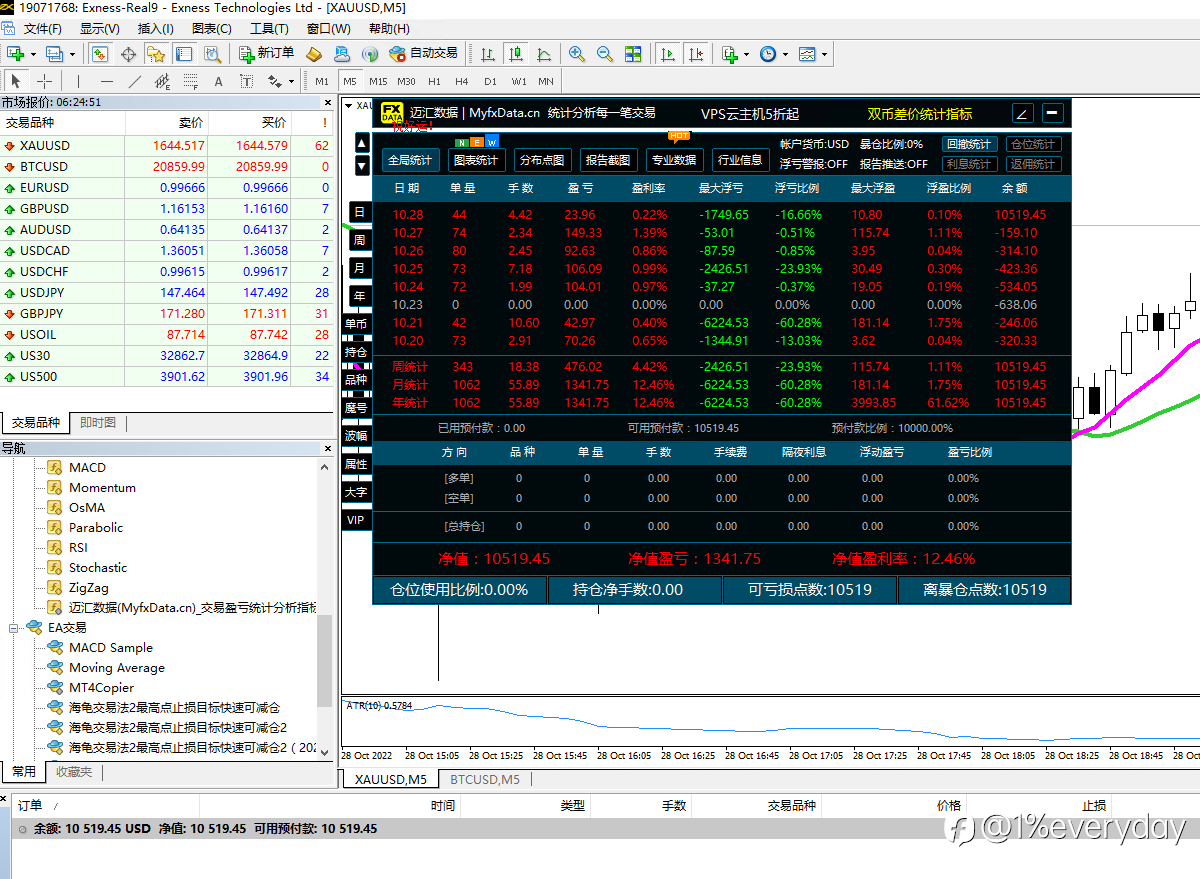This screenshot has height=879, width=1200.
Task: Select the text A tool
Action: click(x=219, y=81)
